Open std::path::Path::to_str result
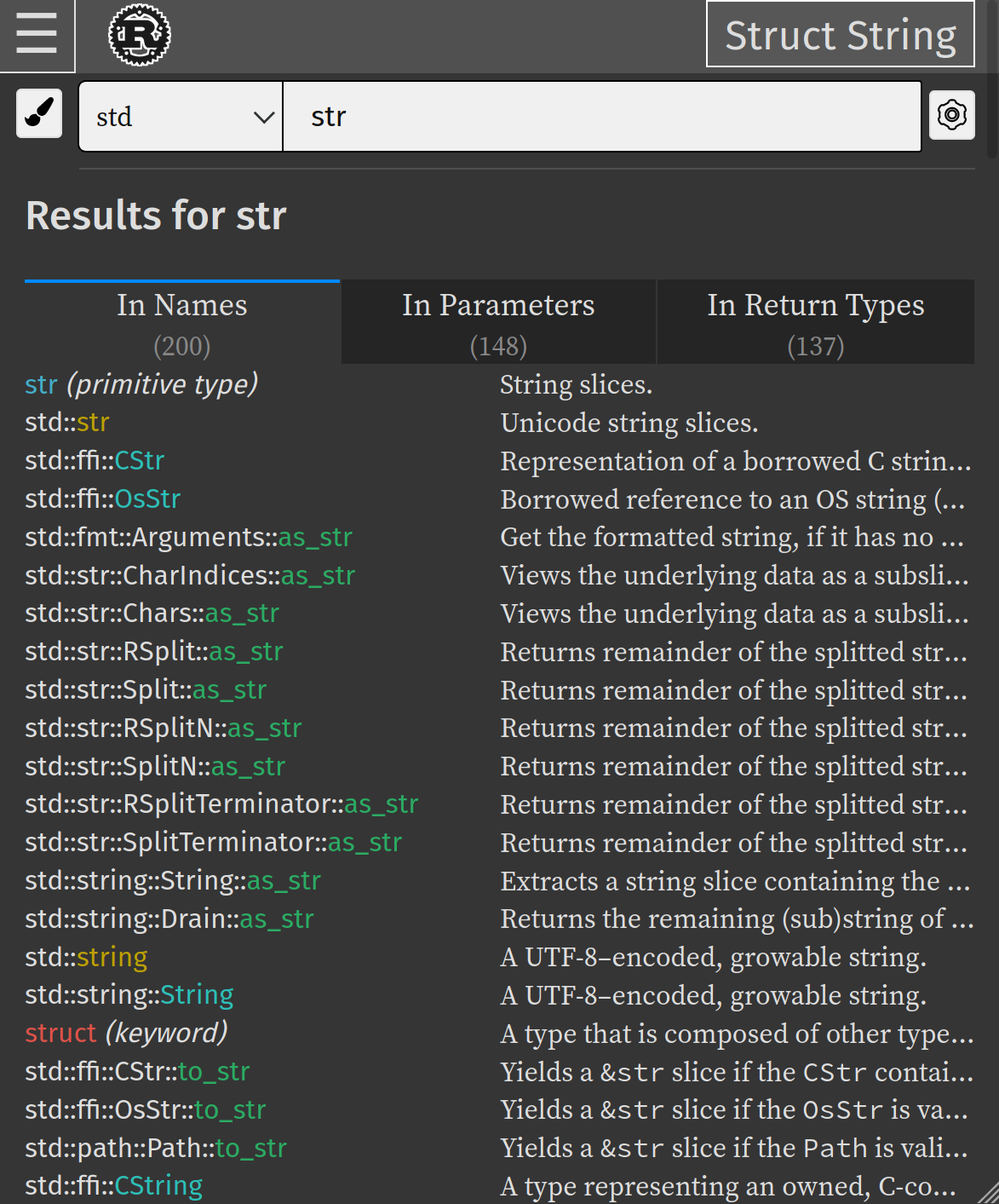The image size is (999, 1204). point(156,1148)
